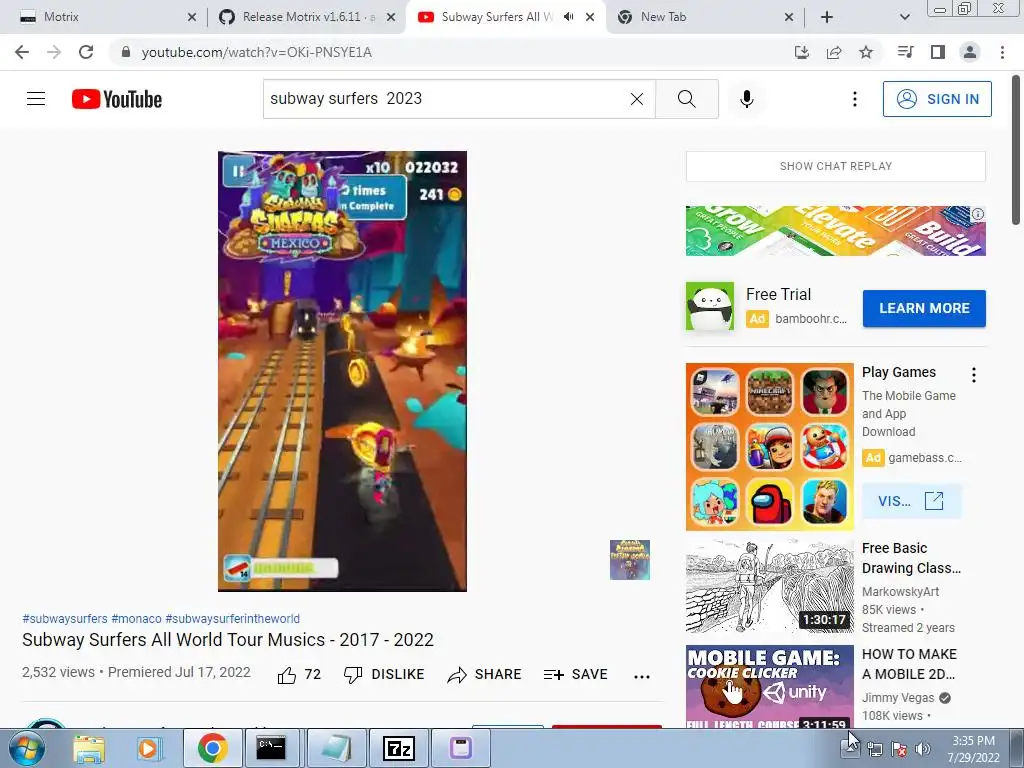The height and width of the screenshot is (768, 1024).
Task: Open HOW TO MAKE A MOBILE 2D video
Action: tap(769, 687)
